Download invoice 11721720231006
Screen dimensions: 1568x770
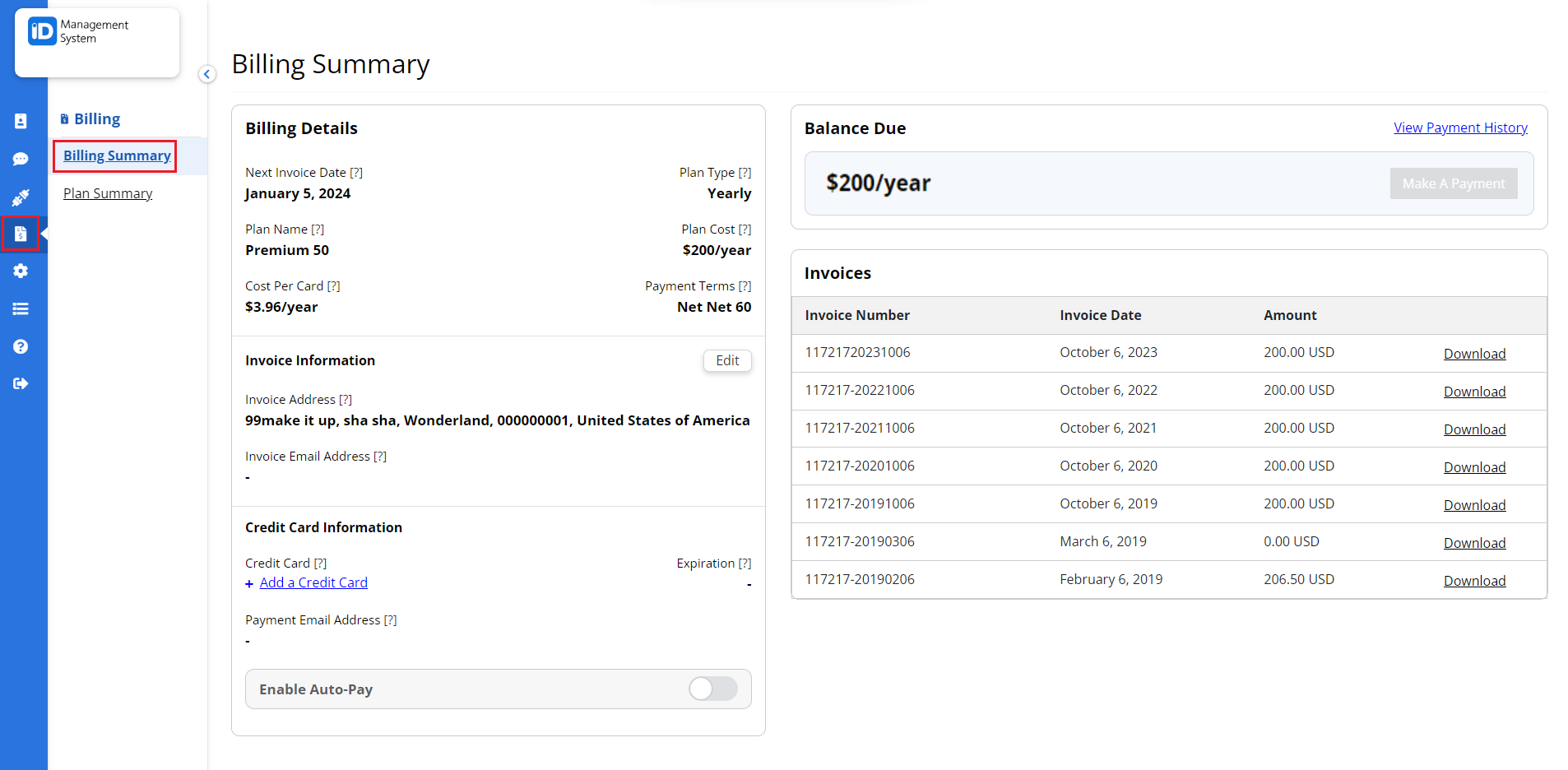coord(1474,354)
